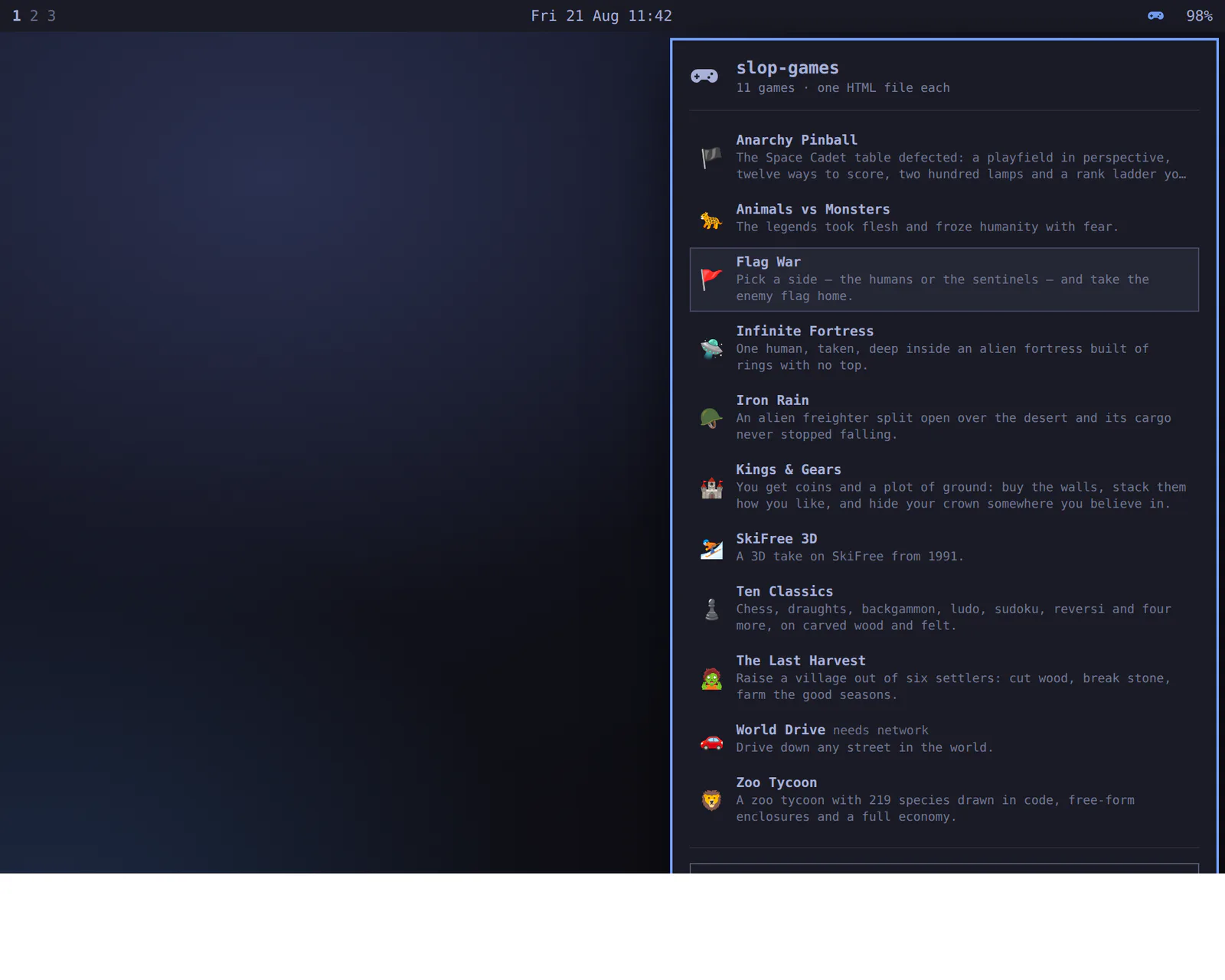Click the red flag icon for Flag War
1225x980 pixels.
711,279
